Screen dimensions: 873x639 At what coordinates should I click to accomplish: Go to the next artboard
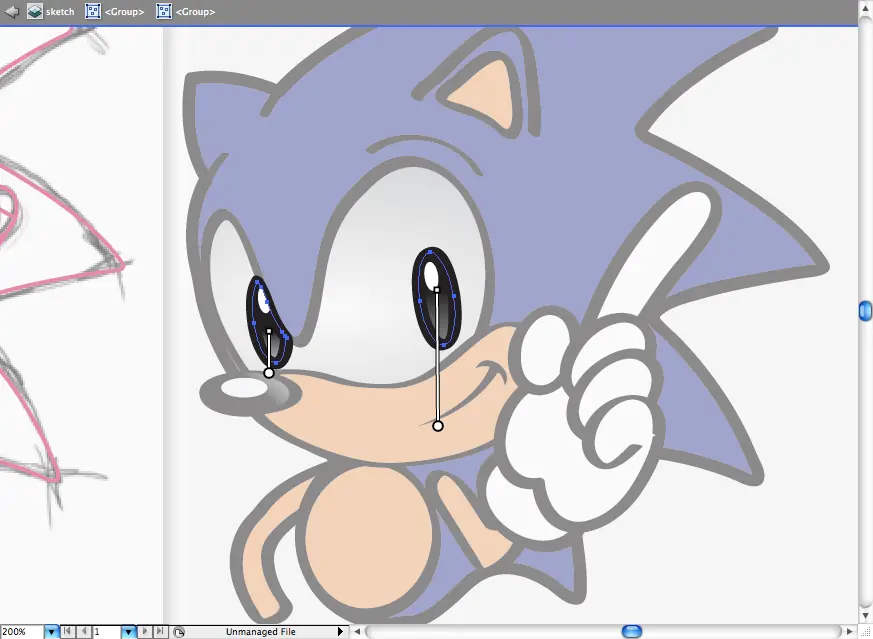point(145,632)
